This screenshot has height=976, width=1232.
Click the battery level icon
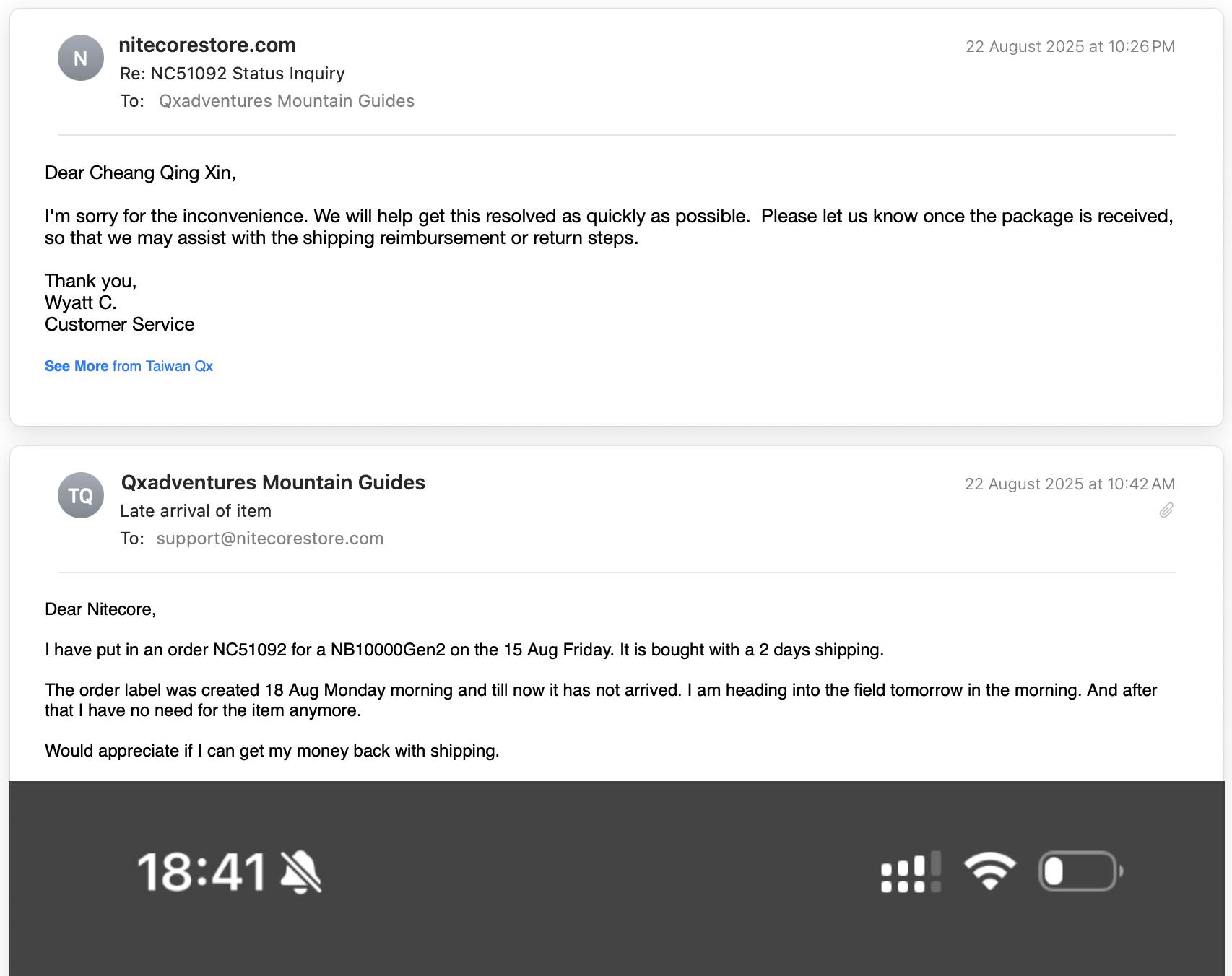1080,871
